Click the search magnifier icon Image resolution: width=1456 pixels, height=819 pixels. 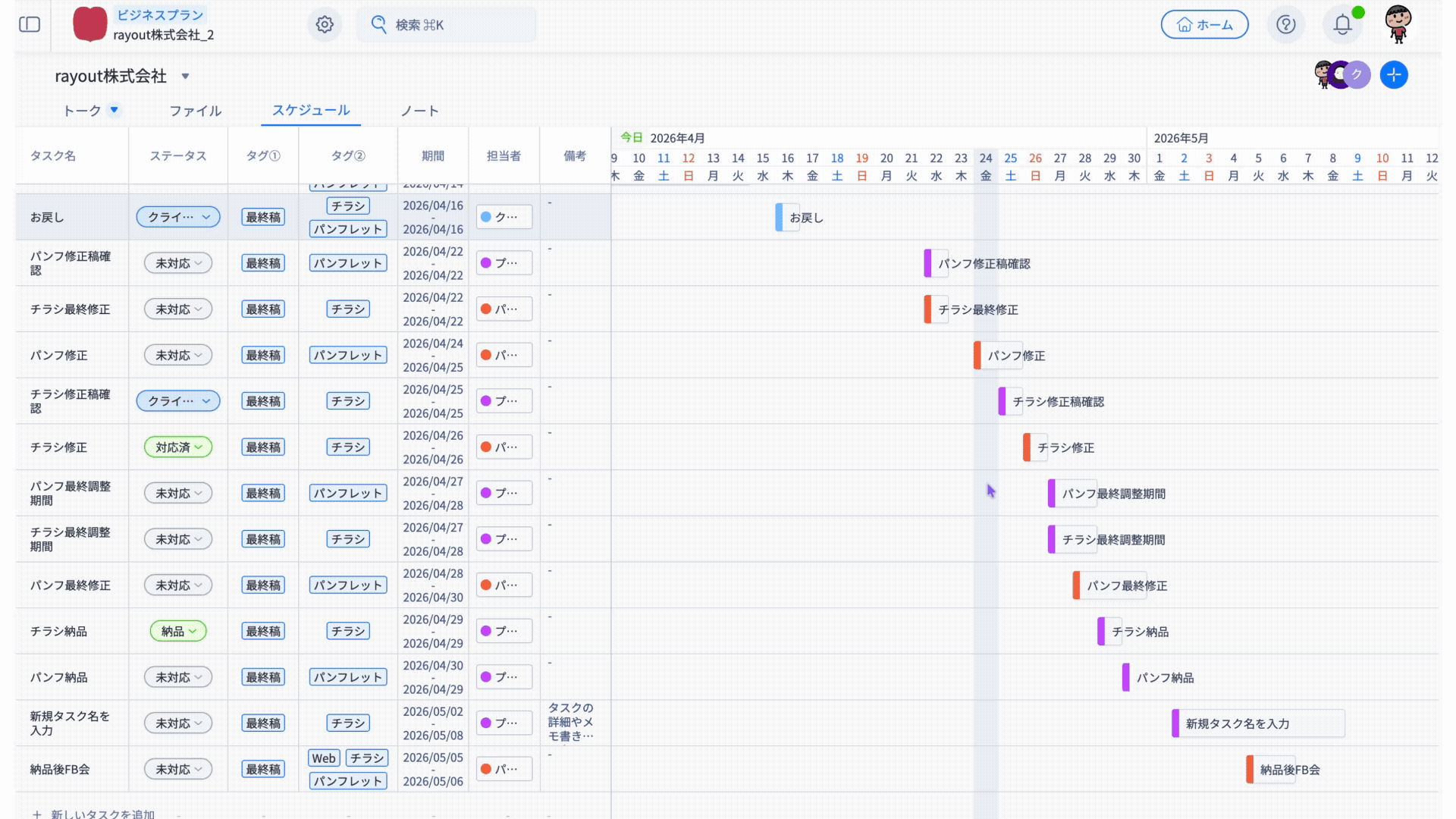point(378,24)
